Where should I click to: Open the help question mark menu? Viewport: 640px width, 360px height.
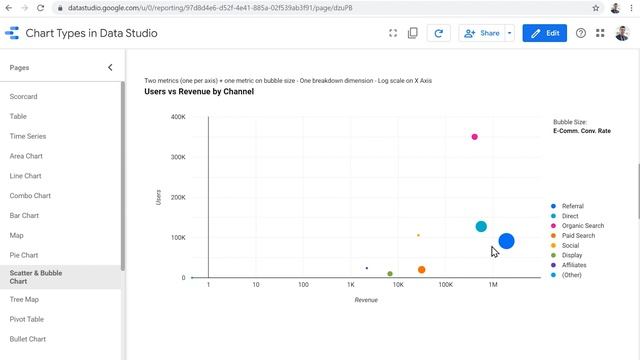[x=581, y=33]
